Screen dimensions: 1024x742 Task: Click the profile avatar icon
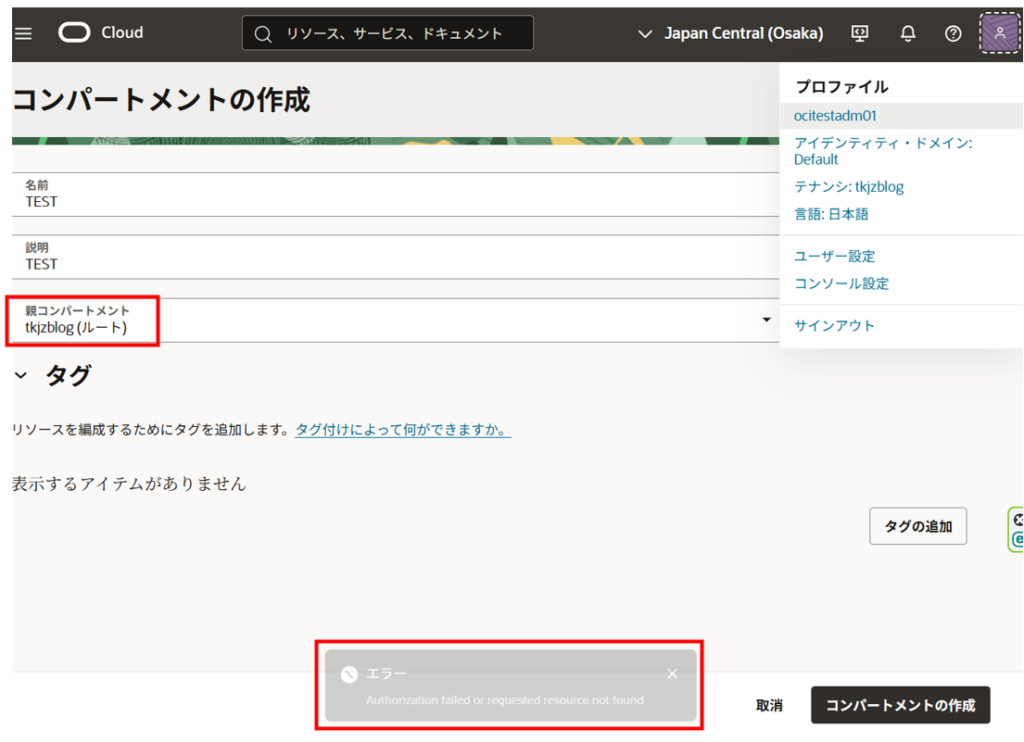point(999,33)
